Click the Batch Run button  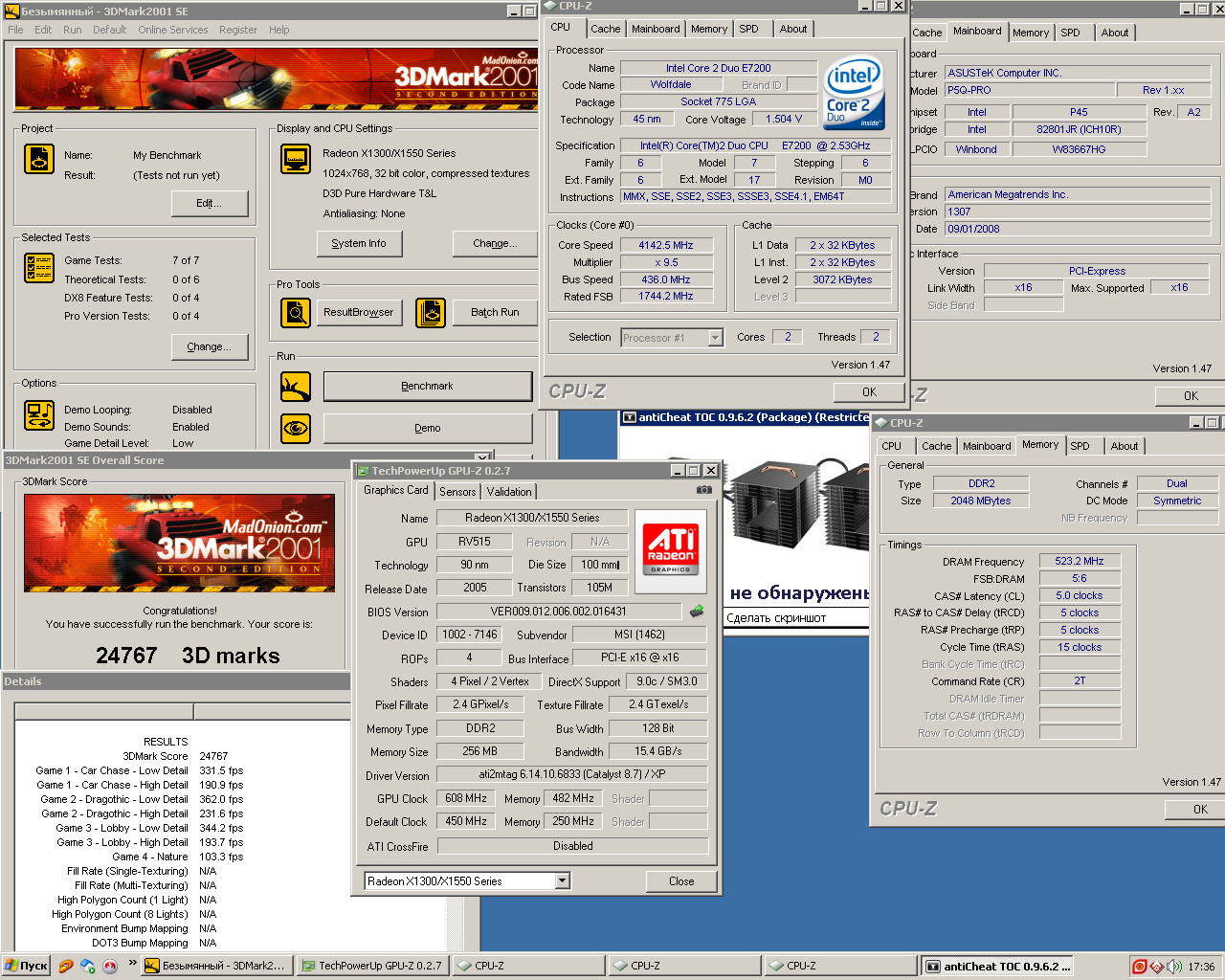point(495,312)
